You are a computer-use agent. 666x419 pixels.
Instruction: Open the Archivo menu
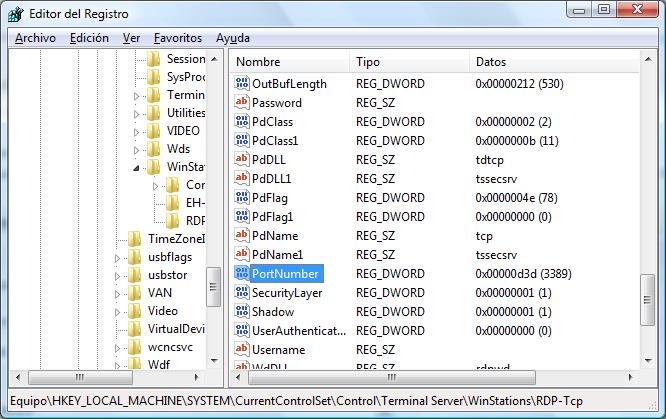tap(35, 38)
